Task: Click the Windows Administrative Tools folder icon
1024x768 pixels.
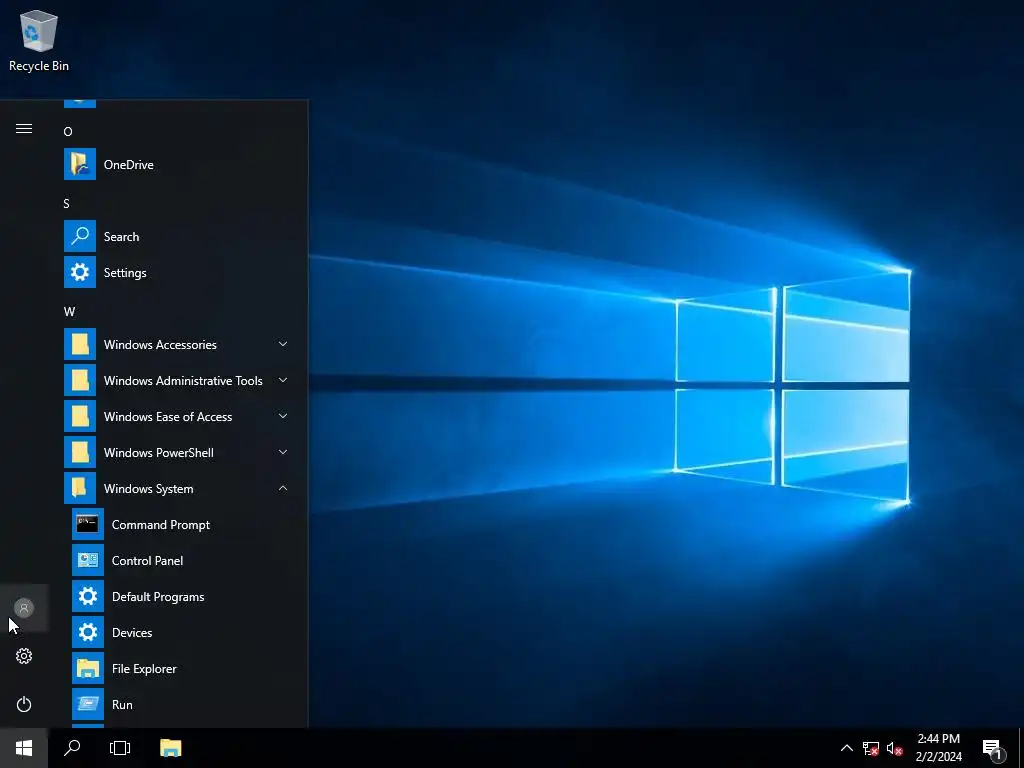Action: pyautogui.click(x=80, y=380)
